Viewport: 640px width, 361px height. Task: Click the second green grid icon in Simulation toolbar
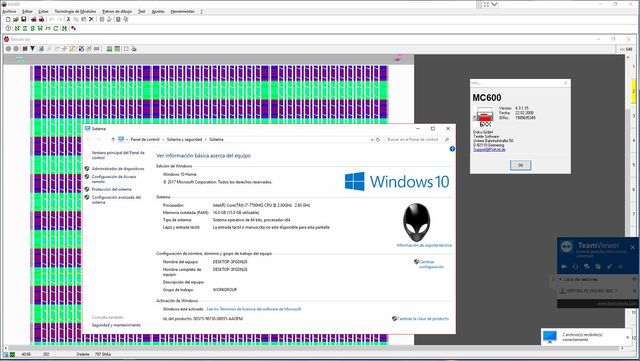pos(117,49)
